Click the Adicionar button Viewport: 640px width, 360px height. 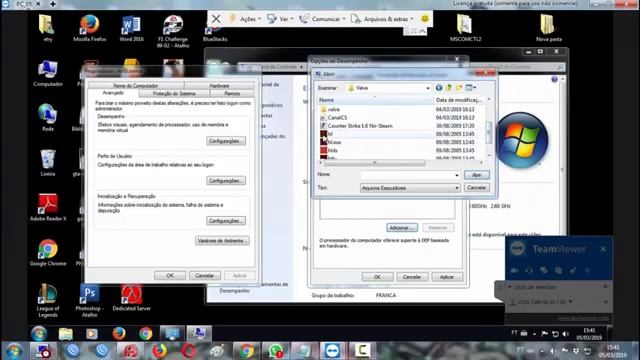(x=402, y=227)
